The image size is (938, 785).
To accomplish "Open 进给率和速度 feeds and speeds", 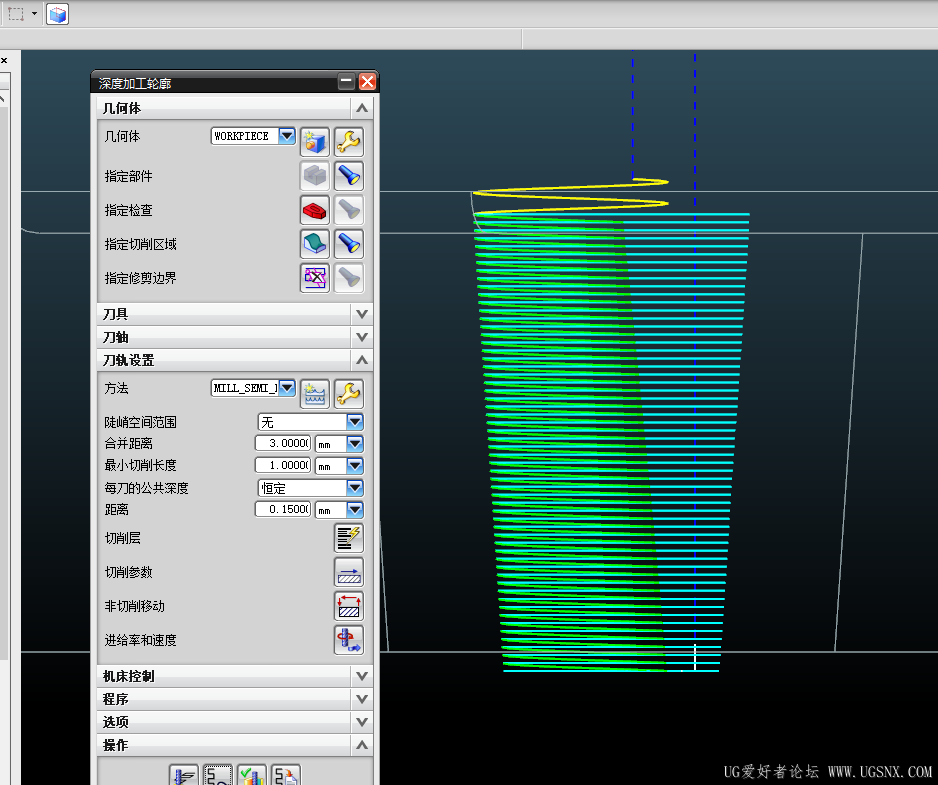I will tap(348, 640).
